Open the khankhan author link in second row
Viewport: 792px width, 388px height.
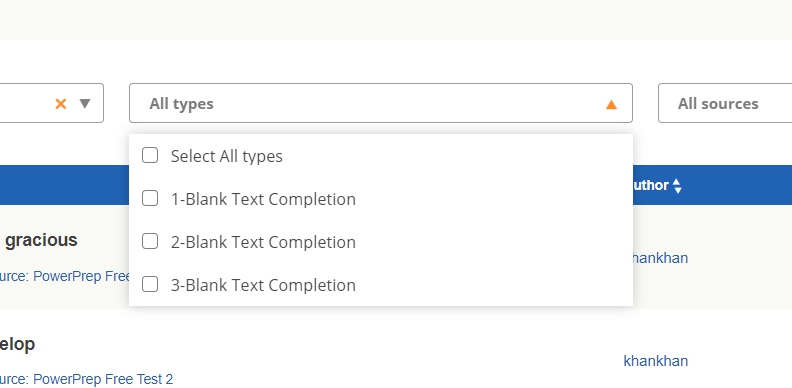[656, 361]
